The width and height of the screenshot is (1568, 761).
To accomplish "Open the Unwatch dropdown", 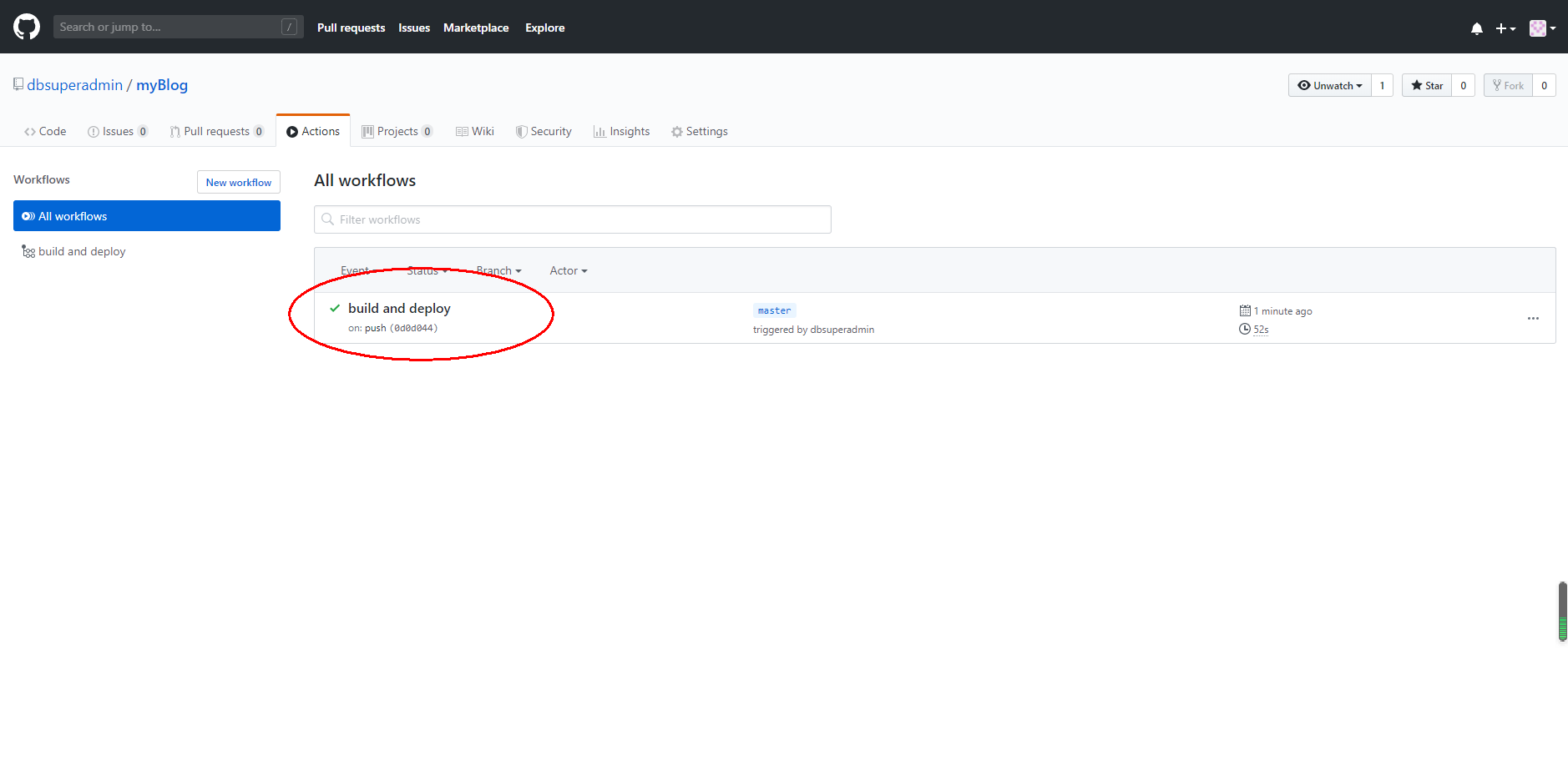I will [1329, 85].
